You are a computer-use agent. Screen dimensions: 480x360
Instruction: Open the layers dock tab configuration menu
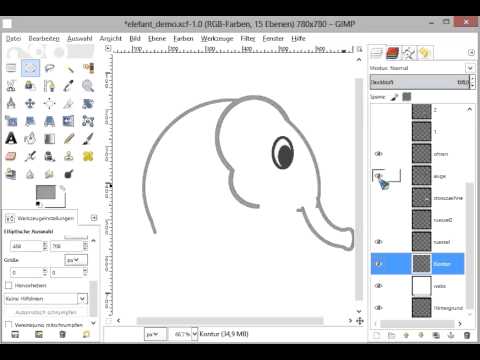point(471,52)
